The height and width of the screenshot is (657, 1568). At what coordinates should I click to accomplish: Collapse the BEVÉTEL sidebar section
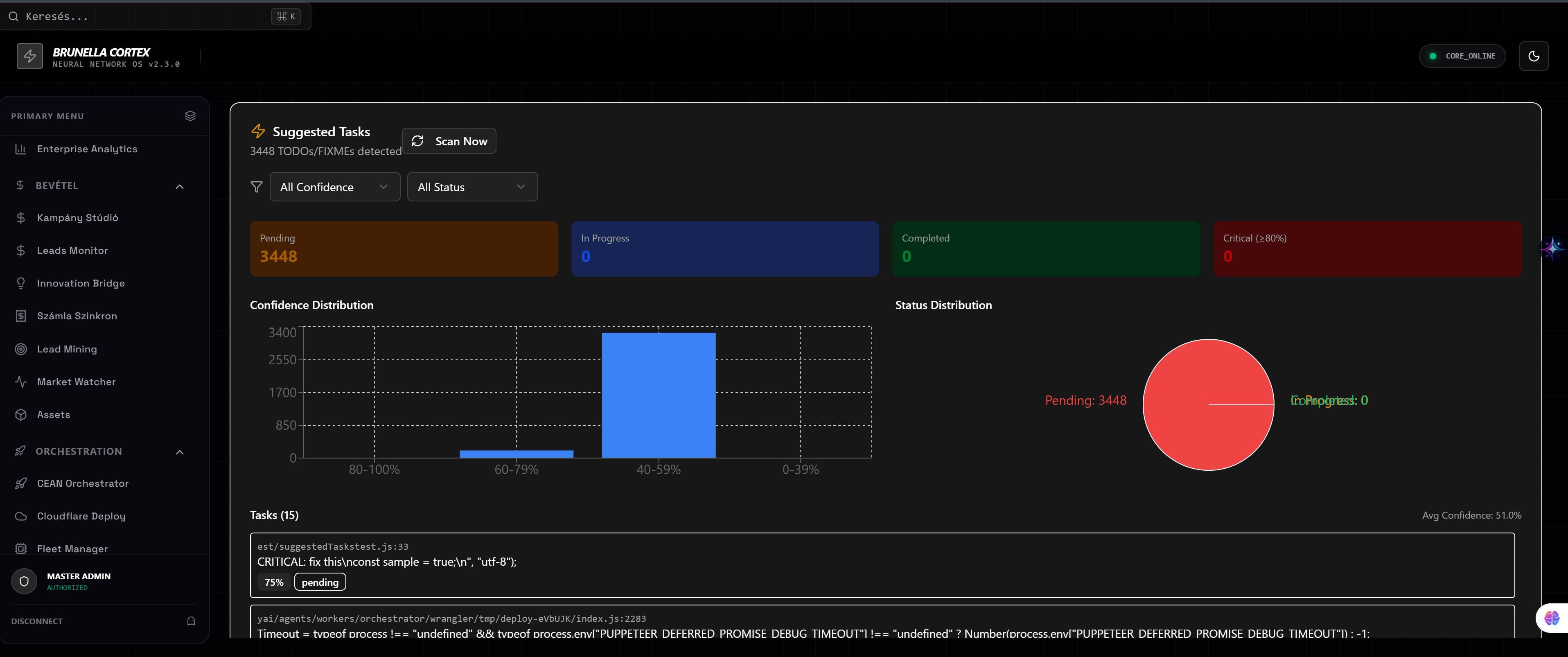coord(180,186)
